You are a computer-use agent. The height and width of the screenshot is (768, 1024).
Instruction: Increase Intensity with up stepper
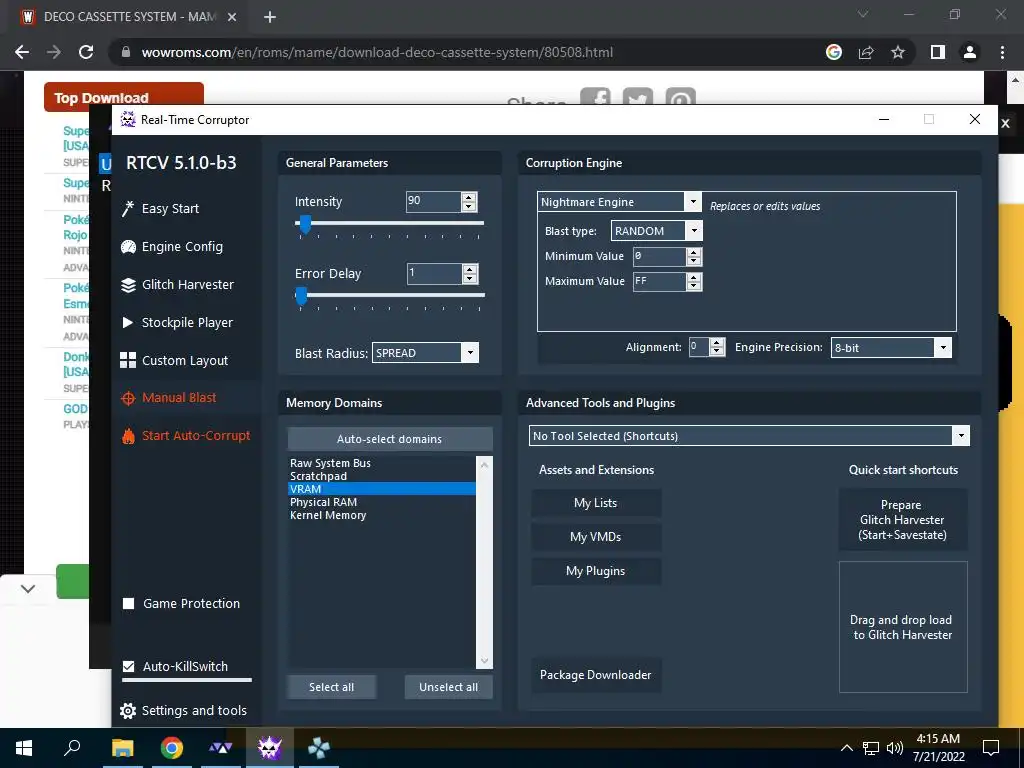(x=468, y=197)
